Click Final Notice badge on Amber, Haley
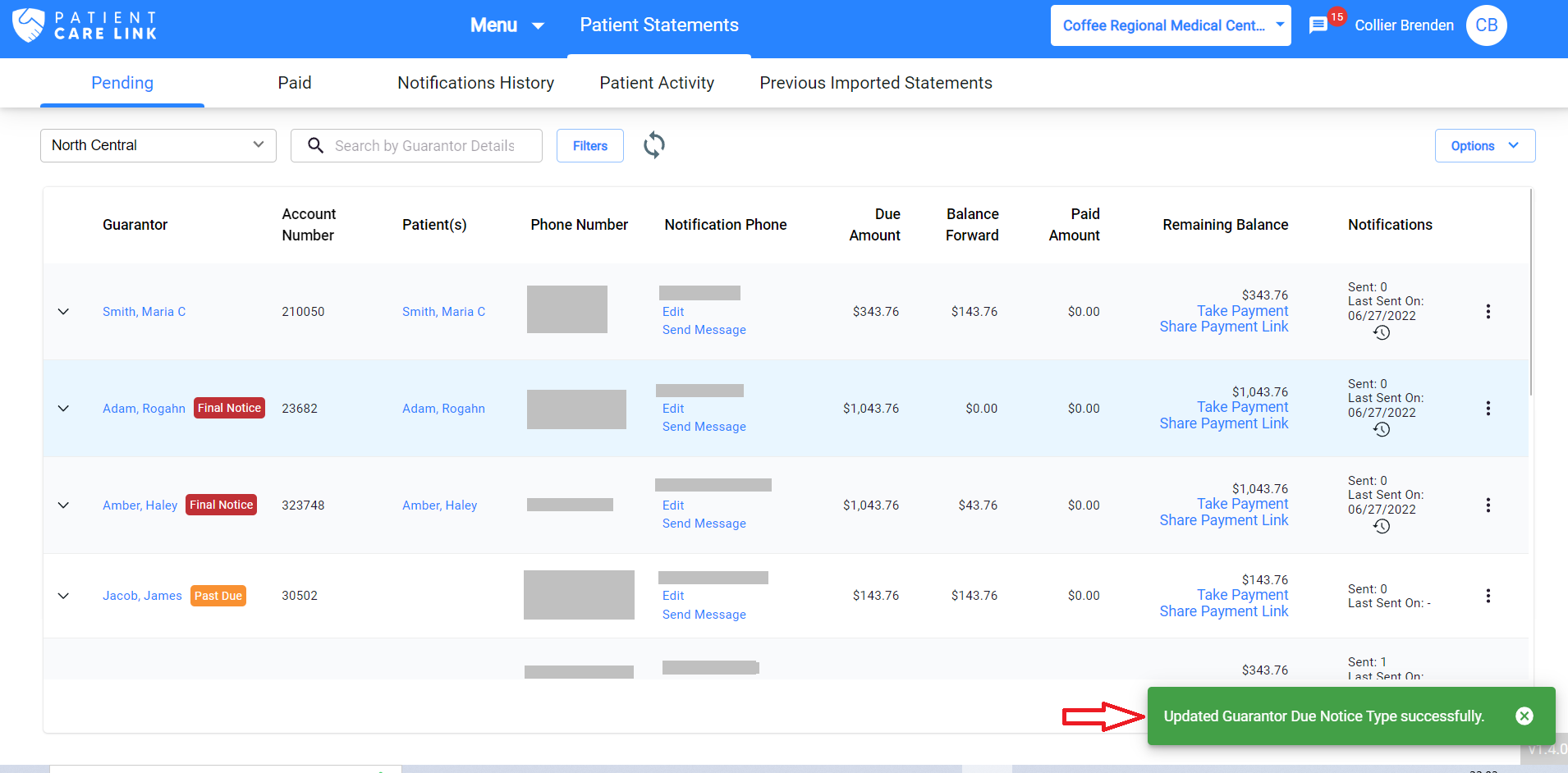This screenshot has width=1568, height=773. 222,505
